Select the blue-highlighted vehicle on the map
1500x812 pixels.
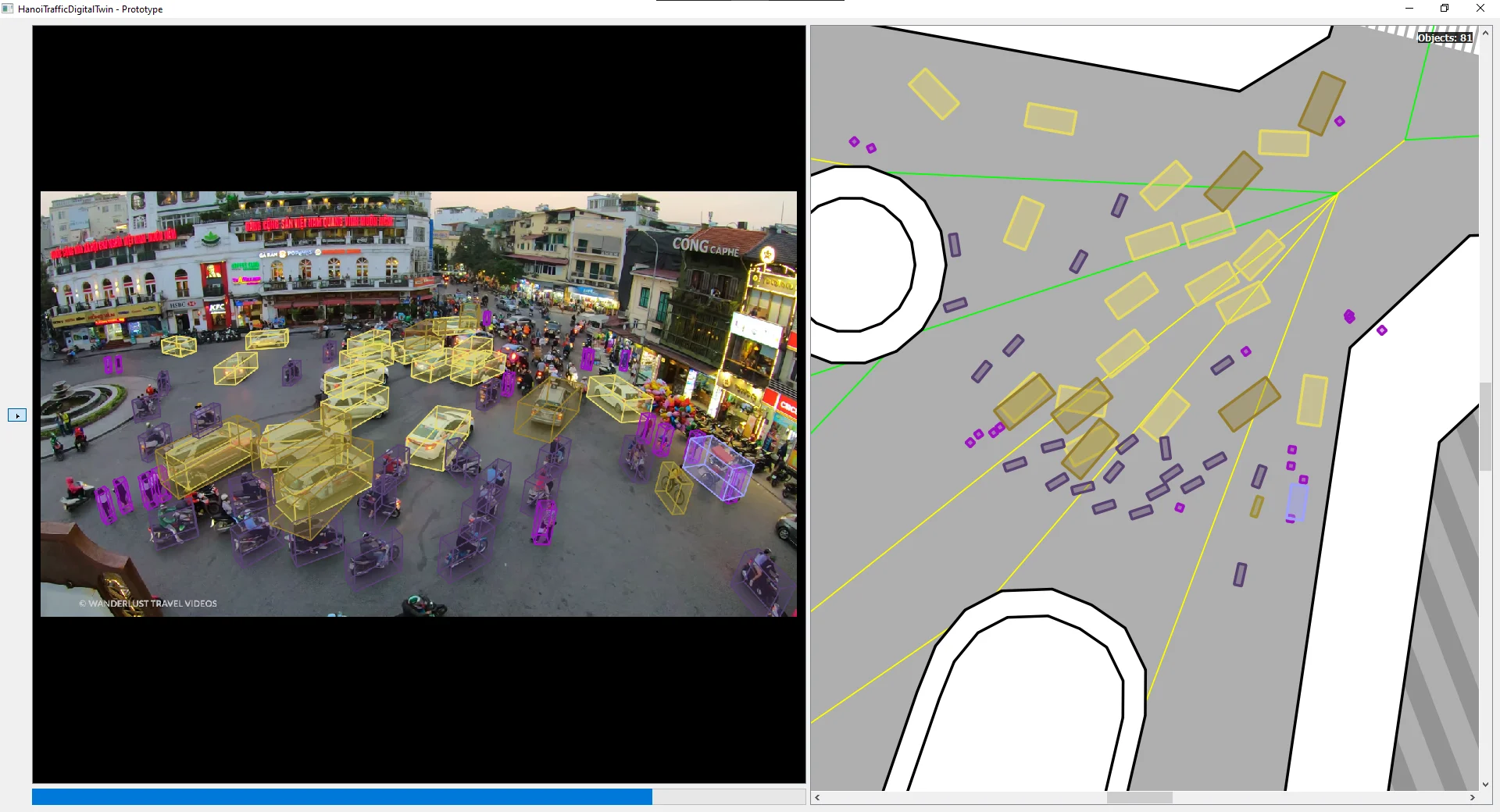[x=1297, y=501]
